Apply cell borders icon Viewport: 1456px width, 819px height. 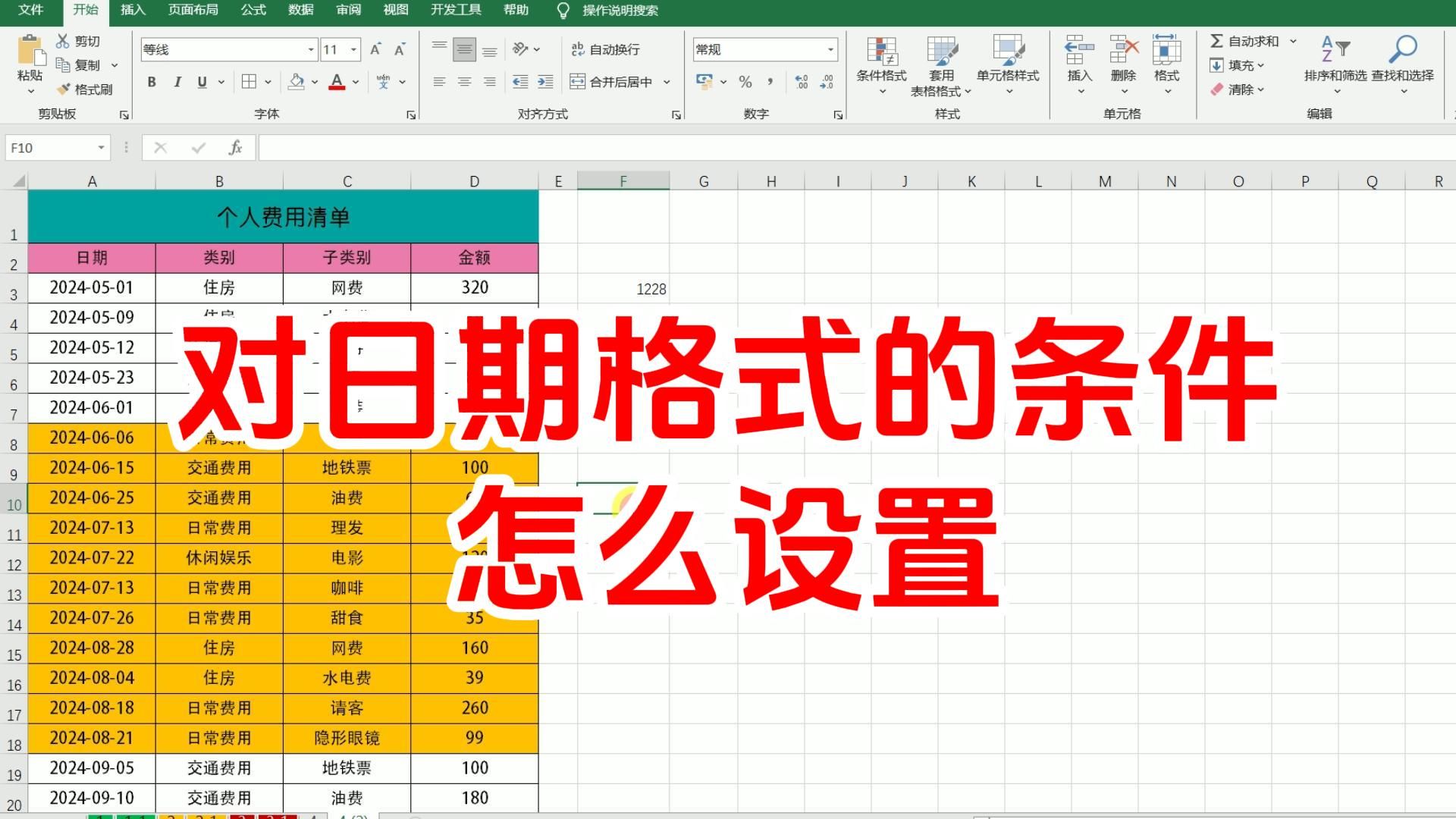[x=249, y=82]
